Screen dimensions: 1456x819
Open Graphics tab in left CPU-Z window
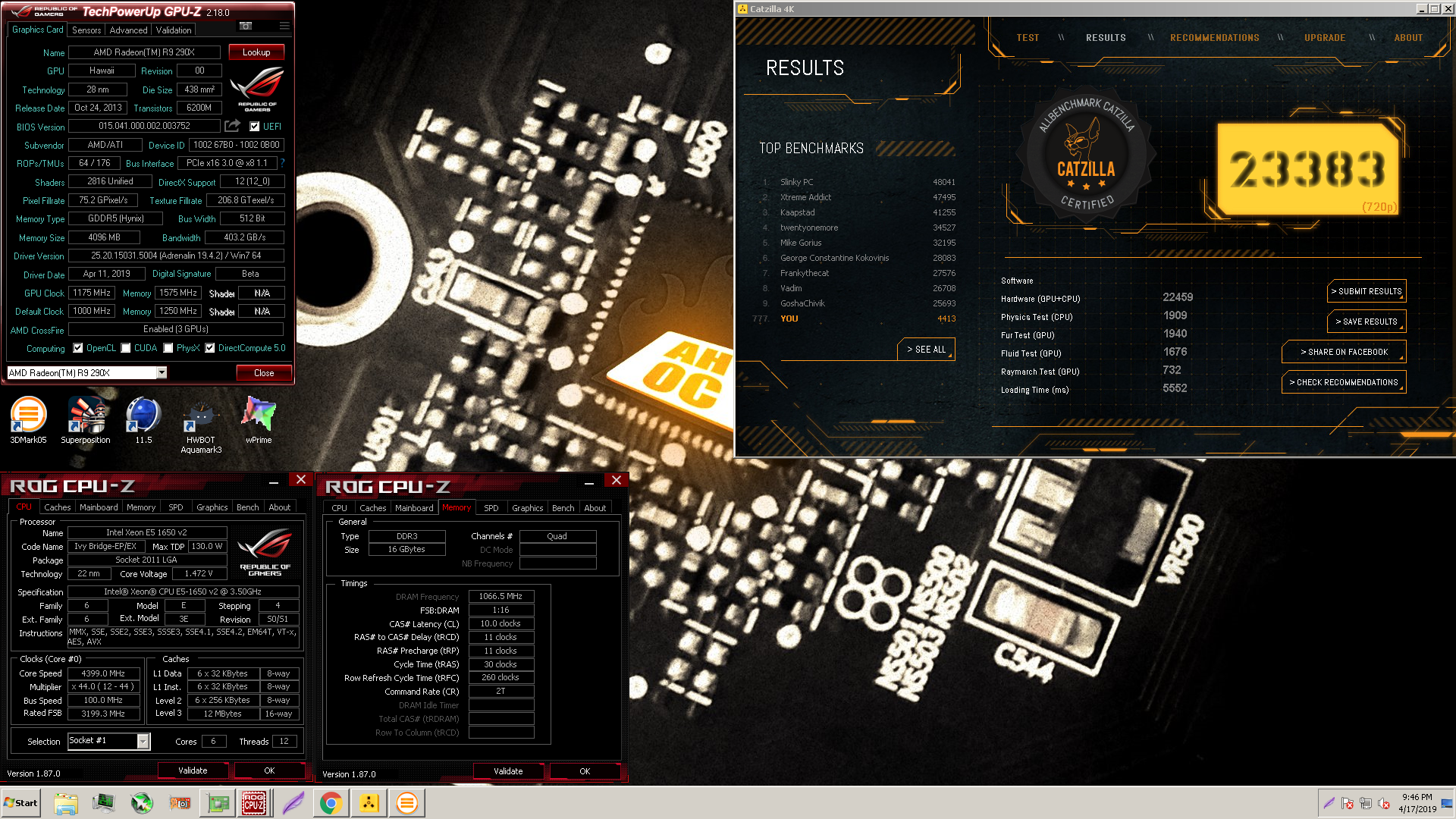tap(212, 507)
